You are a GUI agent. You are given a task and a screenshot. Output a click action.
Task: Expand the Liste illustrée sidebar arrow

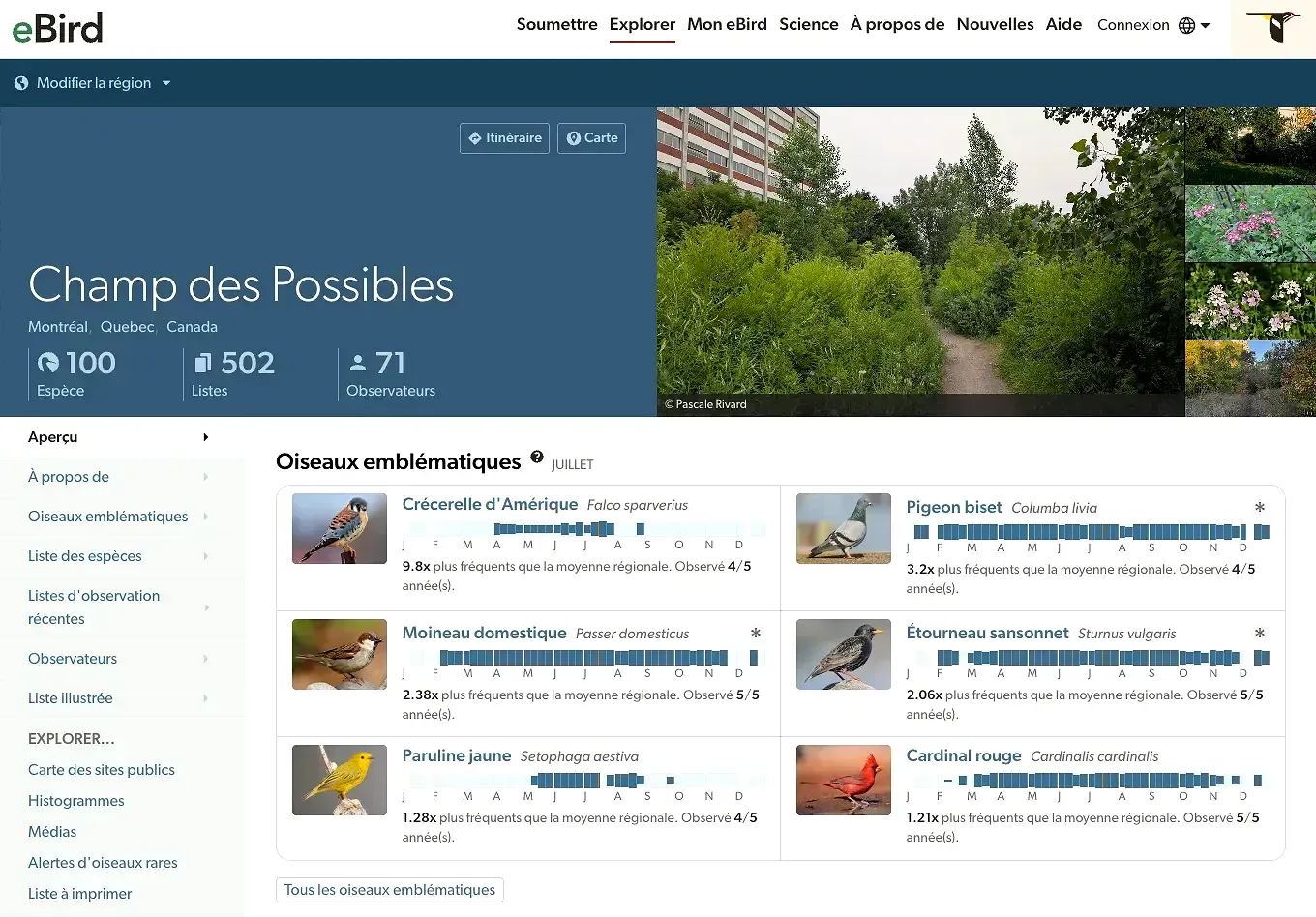click(206, 698)
